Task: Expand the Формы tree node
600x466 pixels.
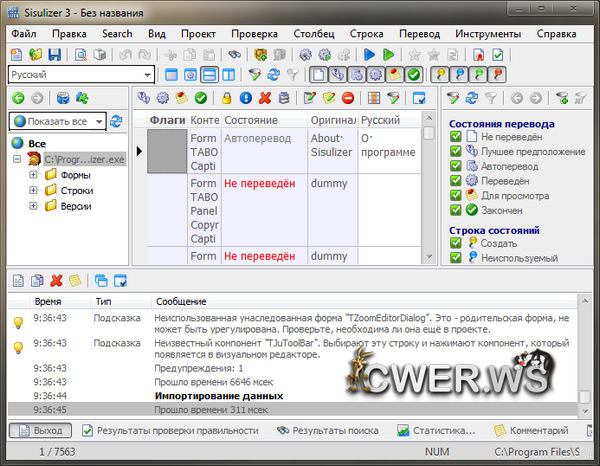Action: (x=33, y=175)
